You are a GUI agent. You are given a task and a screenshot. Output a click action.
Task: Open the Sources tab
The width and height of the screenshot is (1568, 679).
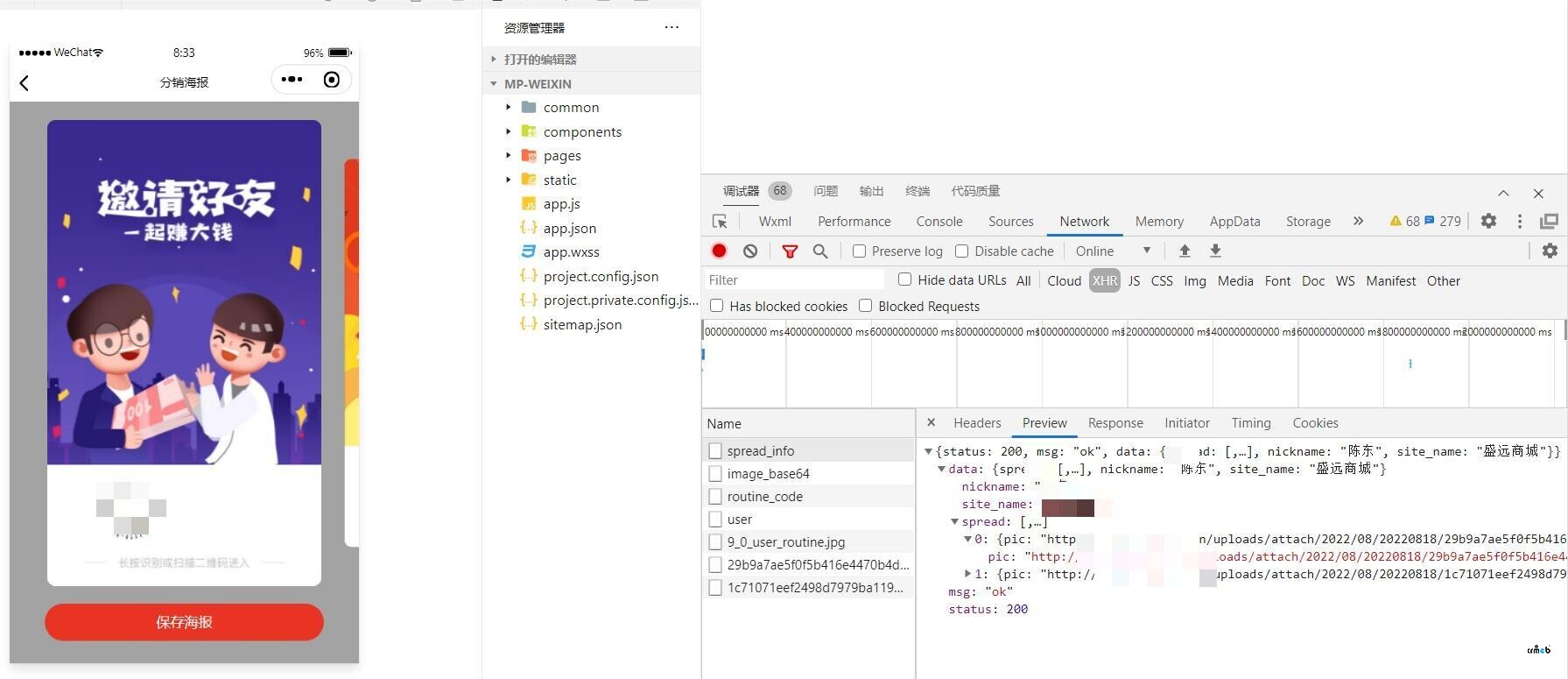(x=1011, y=222)
